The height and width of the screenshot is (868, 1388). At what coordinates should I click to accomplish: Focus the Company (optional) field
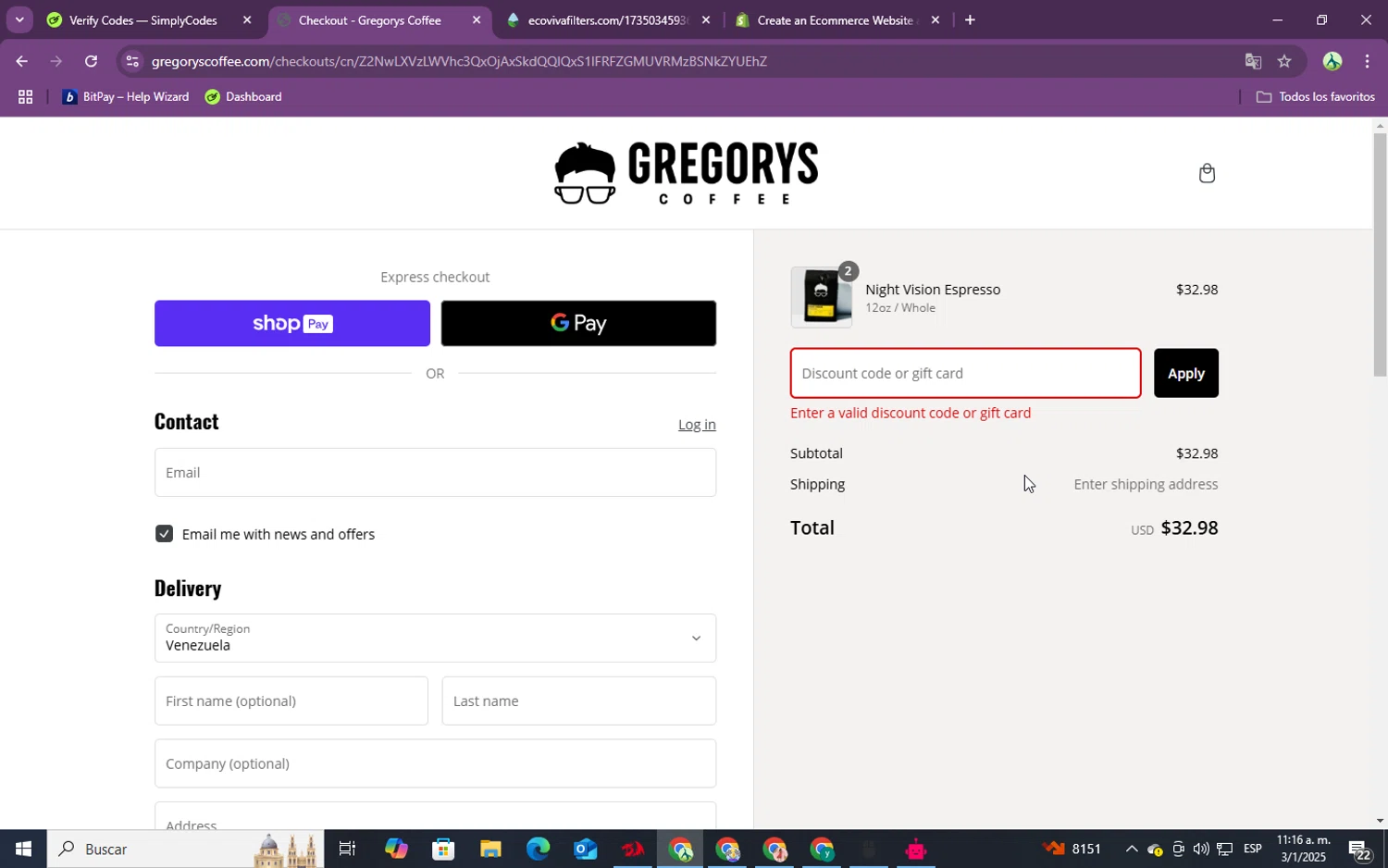(435, 763)
